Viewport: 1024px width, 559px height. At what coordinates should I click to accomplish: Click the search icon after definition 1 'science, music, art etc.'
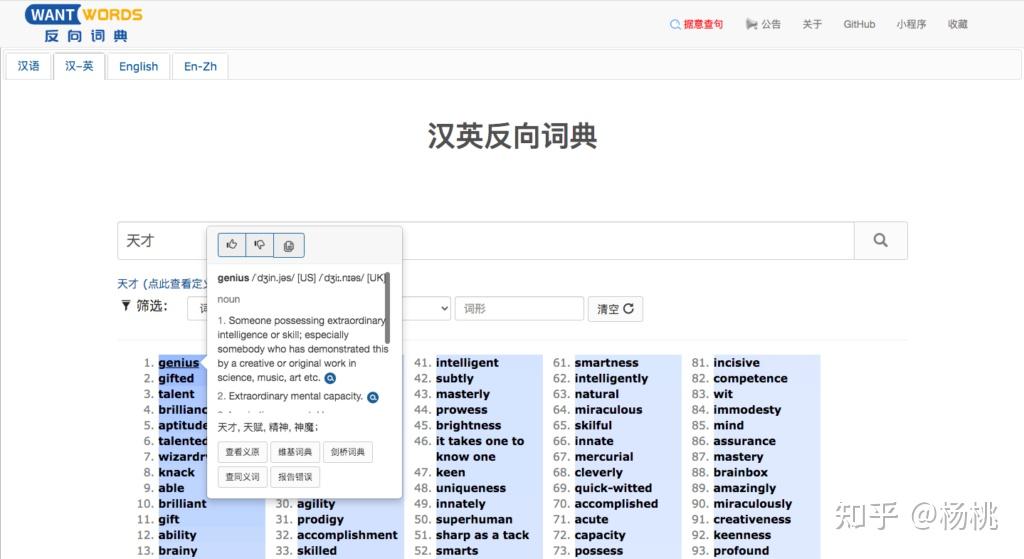click(x=330, y=378)
